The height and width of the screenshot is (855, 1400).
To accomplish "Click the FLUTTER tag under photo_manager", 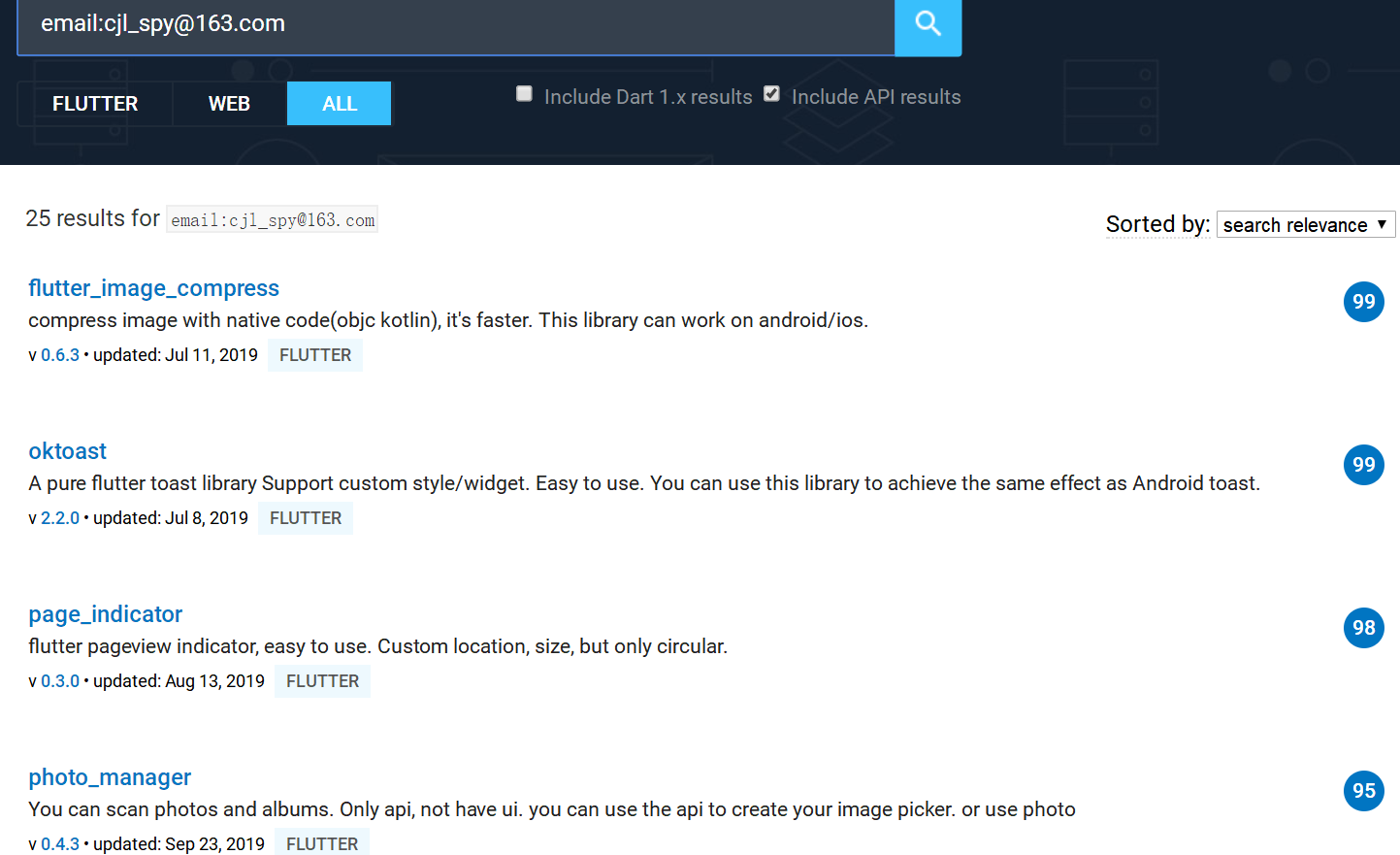I will point(322,842).
